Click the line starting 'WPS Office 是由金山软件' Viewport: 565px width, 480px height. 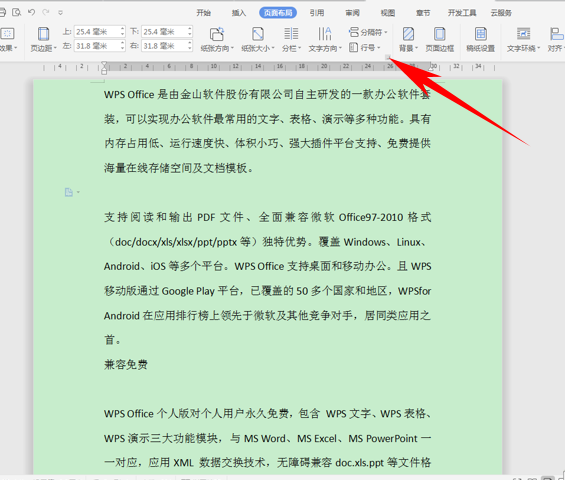[x=267, y=95]
